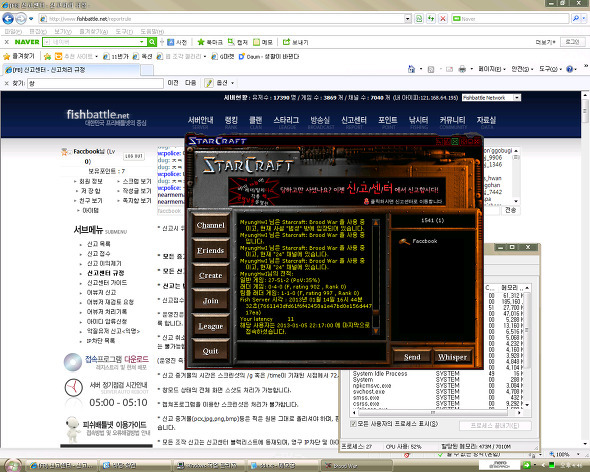The image size is (590, 472).
Task: Toggle 모든 사용자의 프로세스 표시 checkbox
Action: point(353,424)
